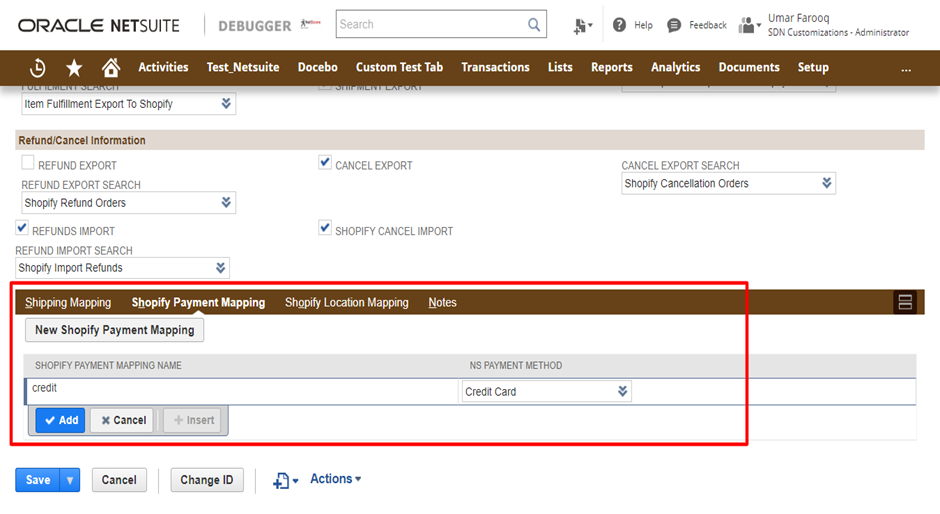Open the change role user icon

pos(749,25)
